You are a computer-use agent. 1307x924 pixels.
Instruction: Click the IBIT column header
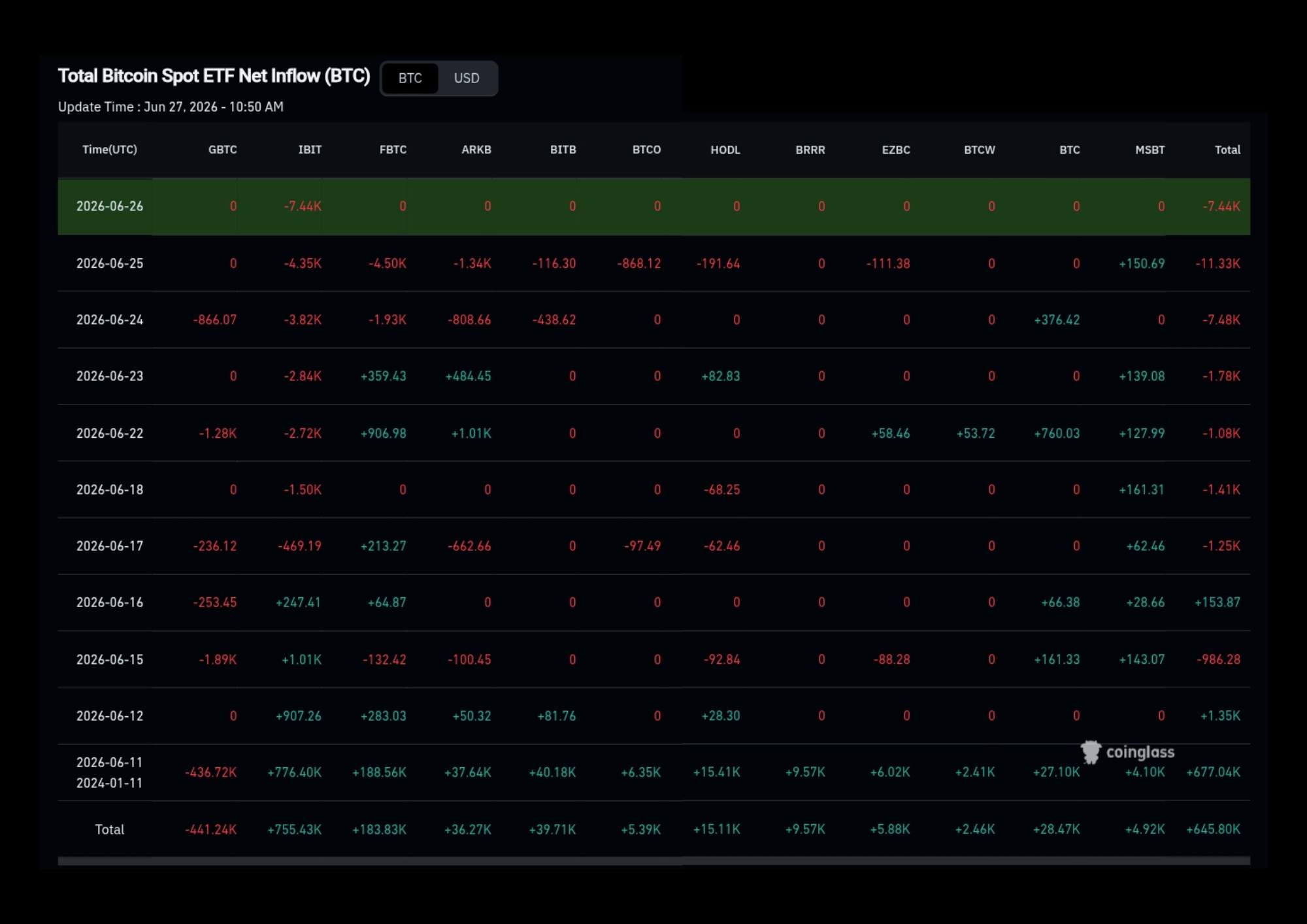point(310,150)
